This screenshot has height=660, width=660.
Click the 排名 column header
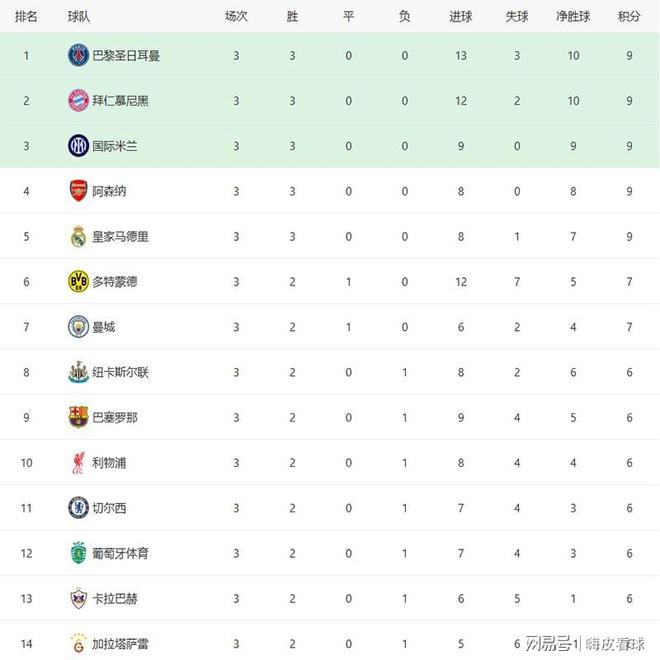pyautogui.click(x=26, y=16)
